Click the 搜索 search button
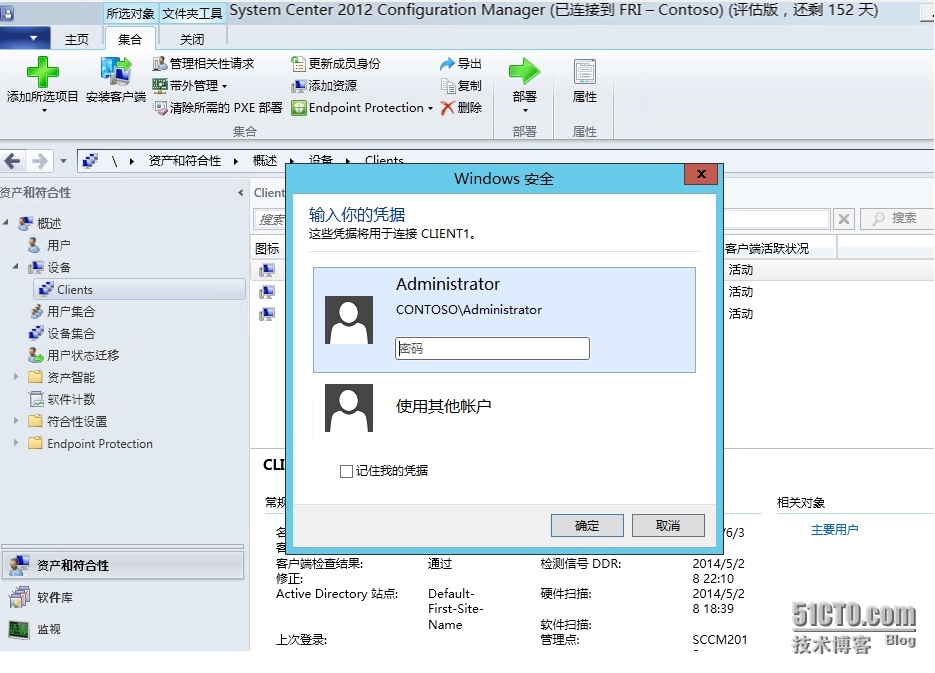The width and height of the screenshot is (935, 673). click(896, 218)
